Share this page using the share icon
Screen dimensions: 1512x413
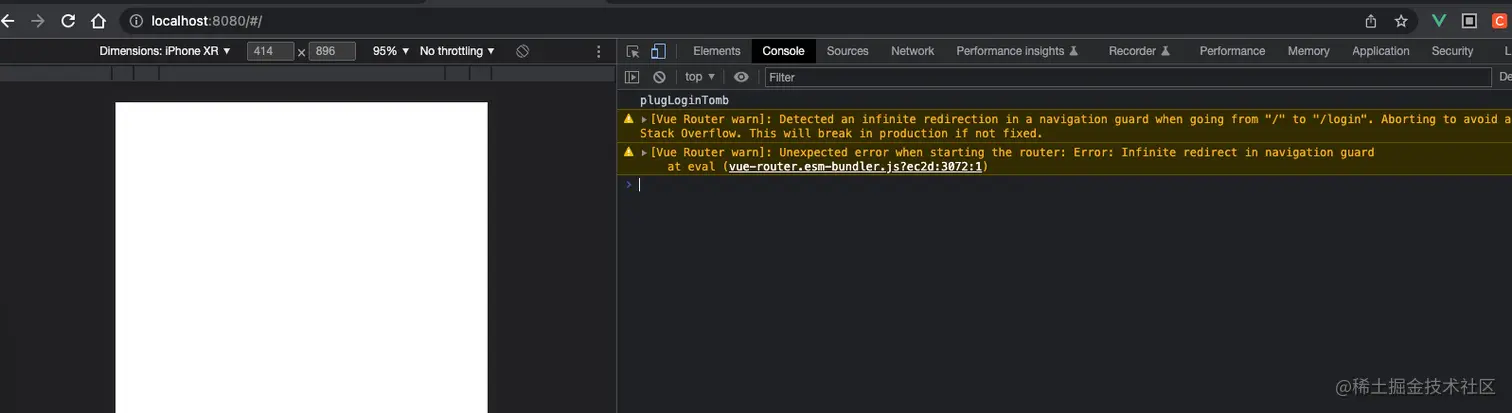(x=1371, y=20)
